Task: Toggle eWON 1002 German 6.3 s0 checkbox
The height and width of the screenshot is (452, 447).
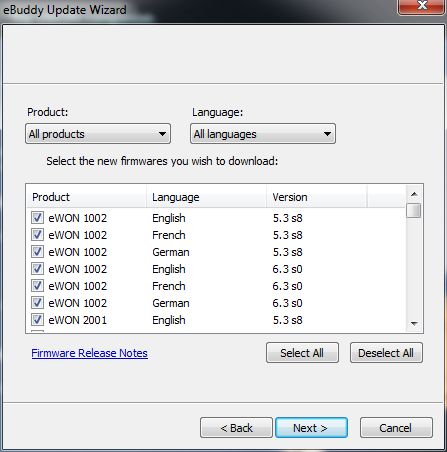Action: click(x=37, y=303)
